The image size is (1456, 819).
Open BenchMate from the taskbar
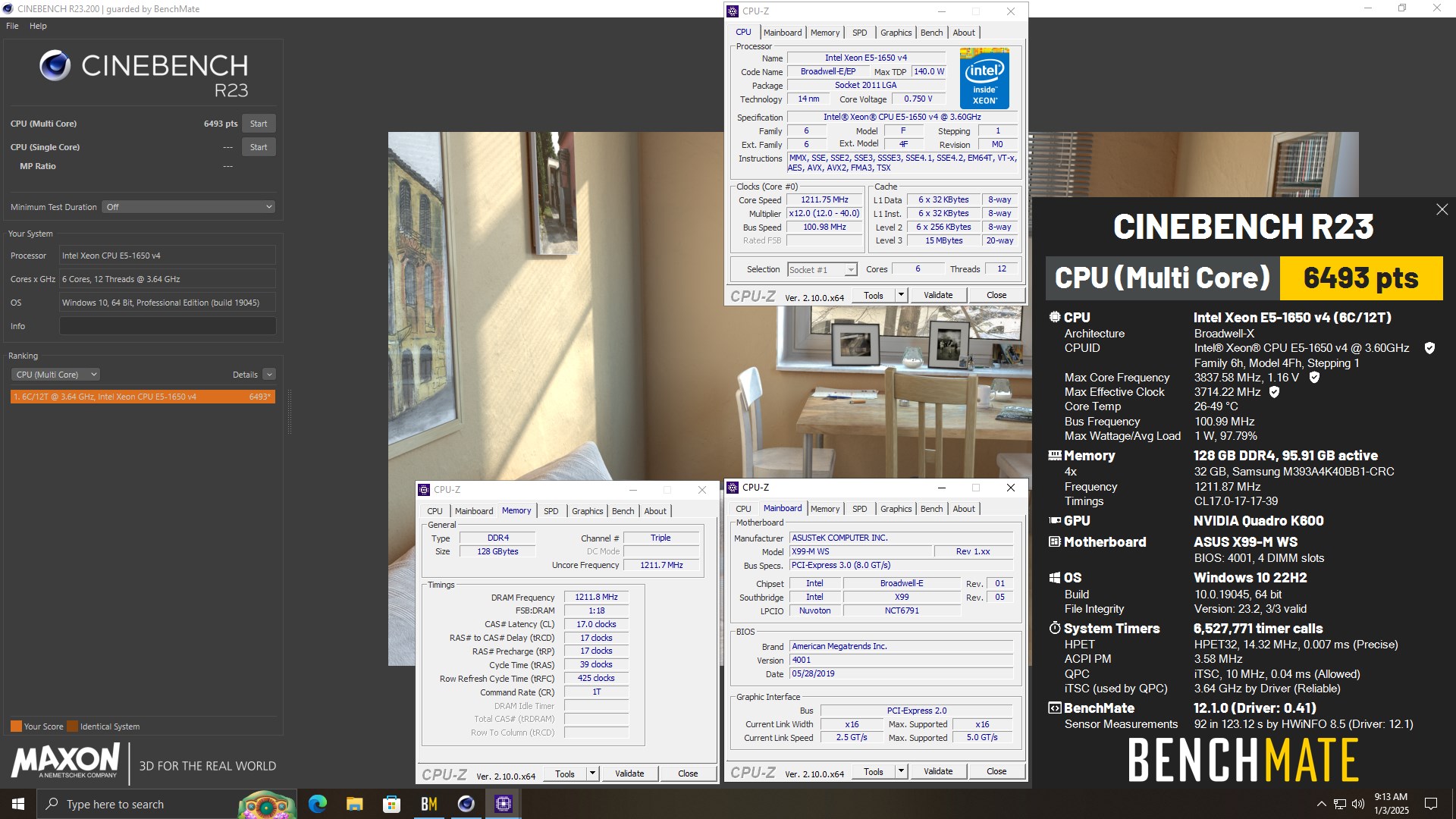[x=428, y=804]
